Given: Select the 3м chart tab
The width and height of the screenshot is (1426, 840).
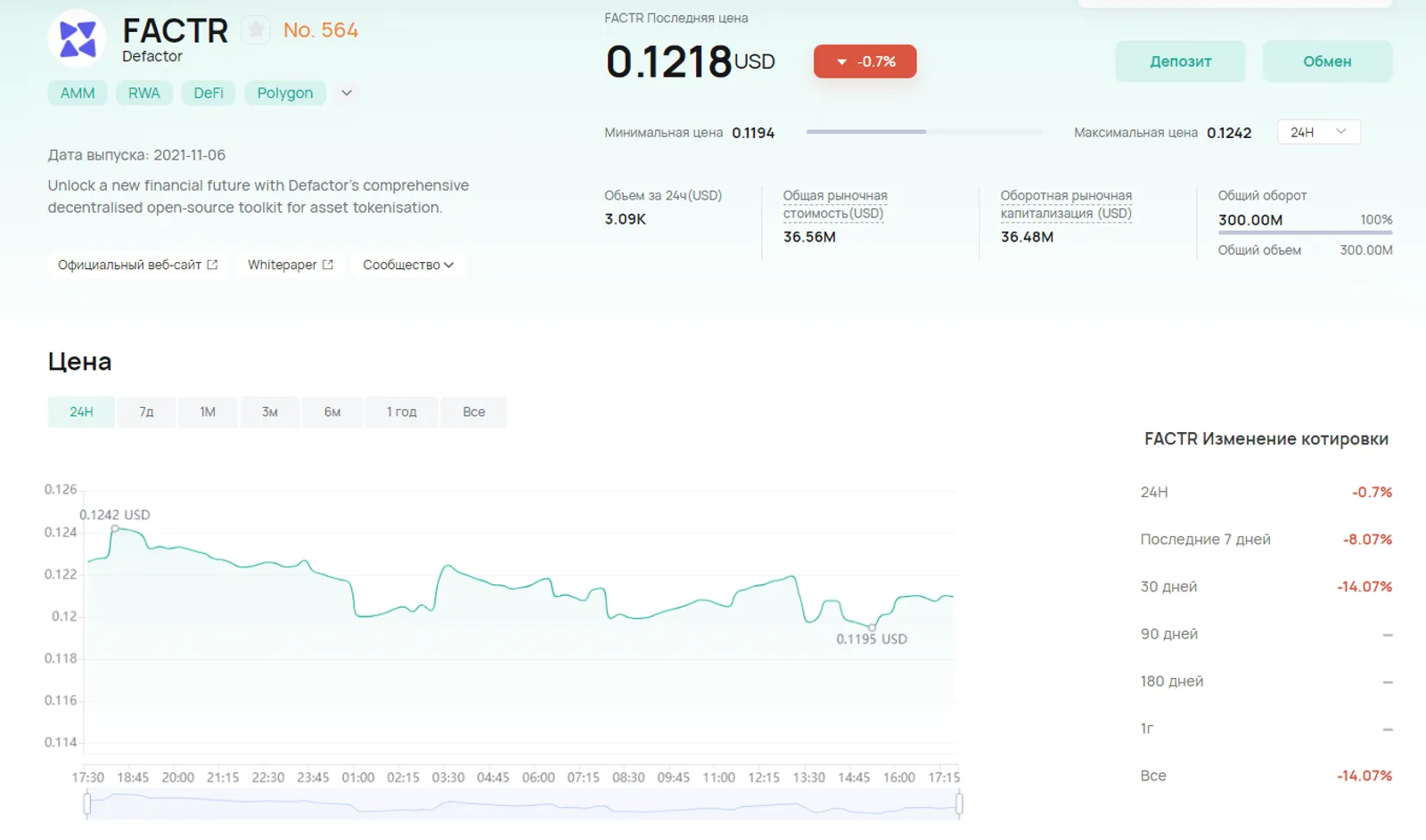Looking at the screenshot, I should click(270, 412).
